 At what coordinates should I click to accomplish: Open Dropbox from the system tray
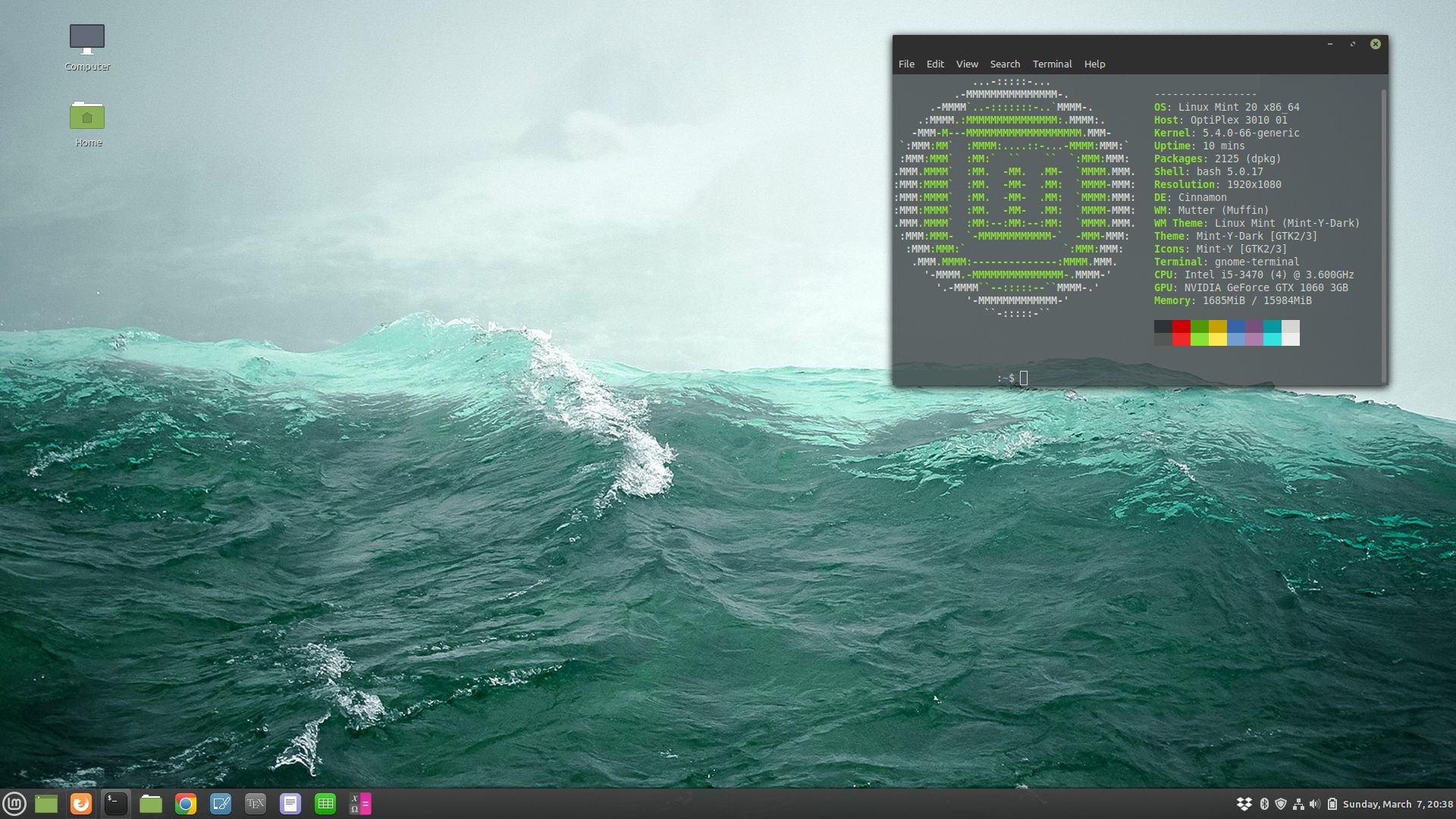[x=1244, y=804]
